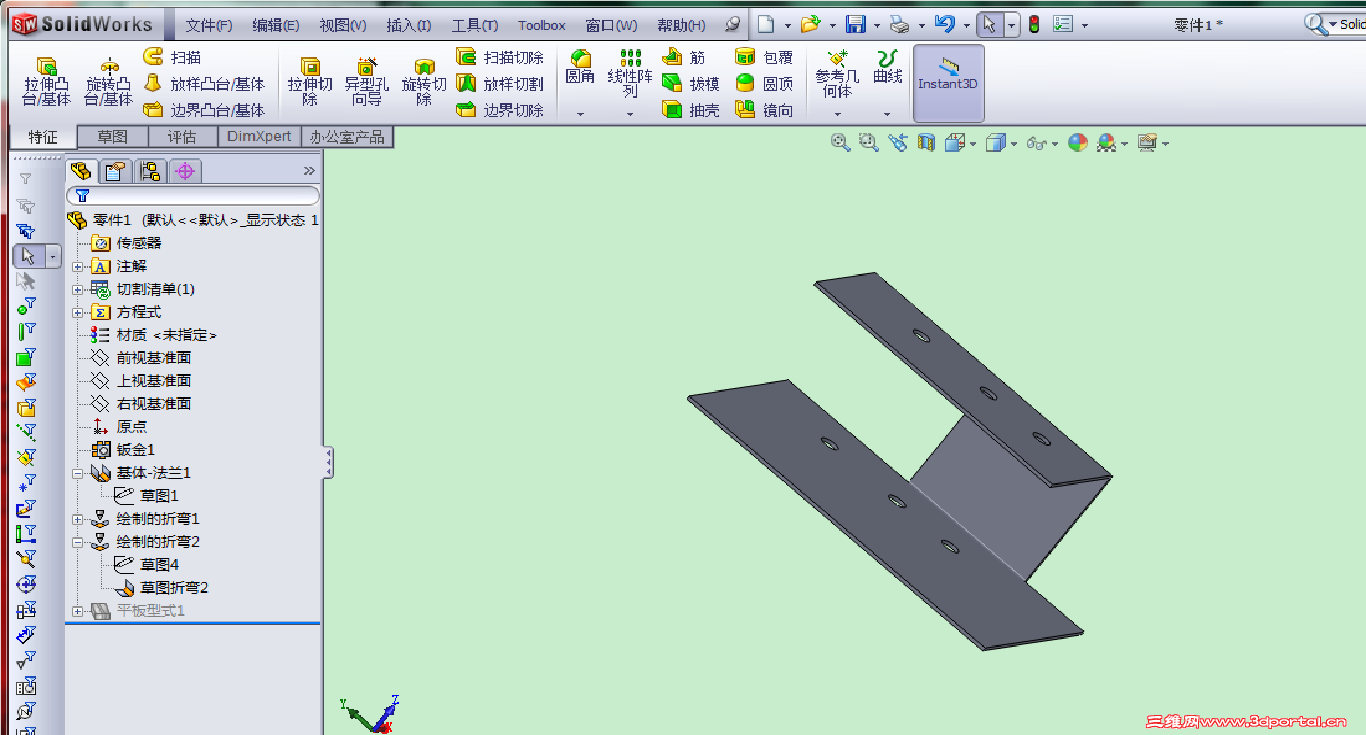
Task: Click the pin icon beside the 帮助(H) menu
Action: tap(733, 24)
